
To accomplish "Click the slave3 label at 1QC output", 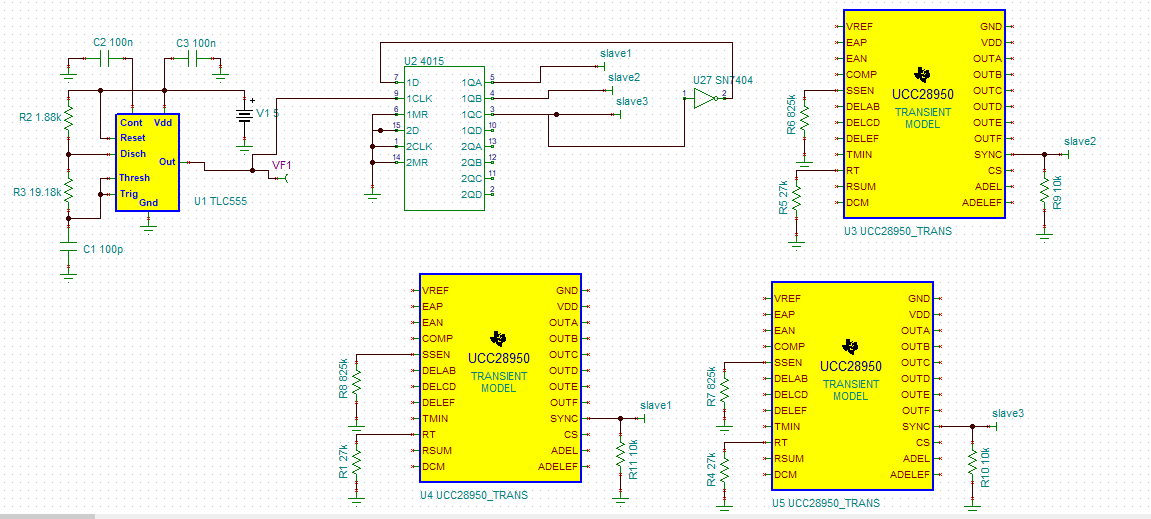I will tap(632, 101).
